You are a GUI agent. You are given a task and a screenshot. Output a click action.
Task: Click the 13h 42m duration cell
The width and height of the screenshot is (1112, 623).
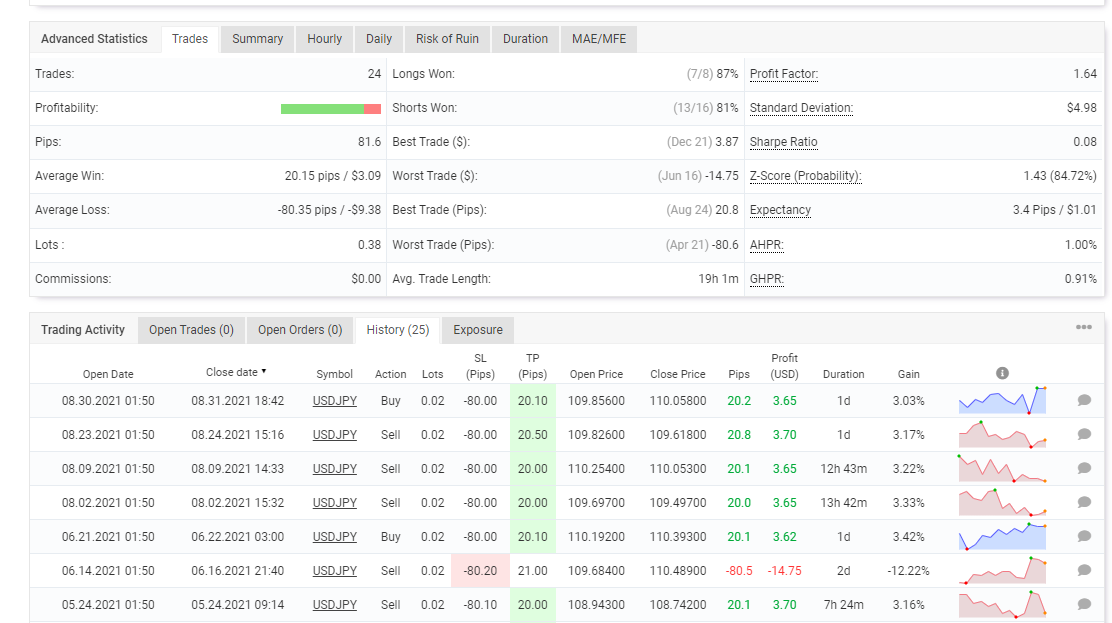pyautogui.click(x=843, y=503)
